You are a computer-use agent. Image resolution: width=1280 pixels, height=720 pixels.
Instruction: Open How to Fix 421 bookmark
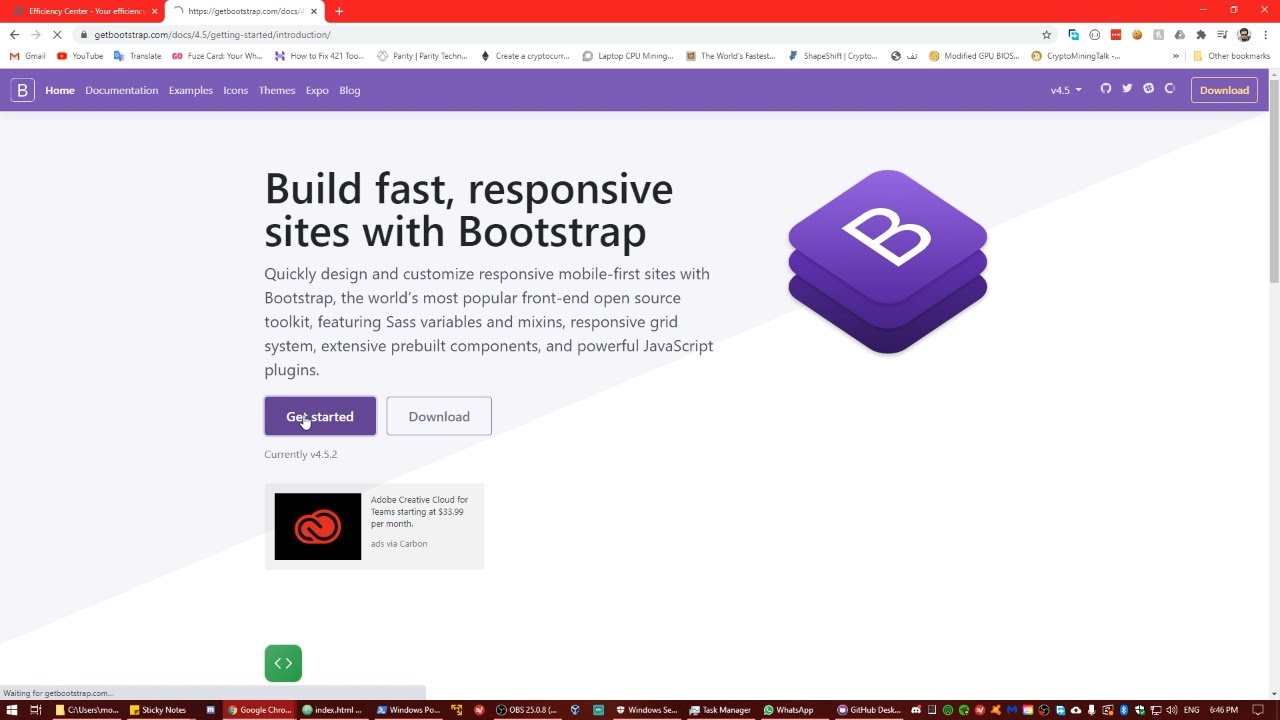click(x=320, y=56)
